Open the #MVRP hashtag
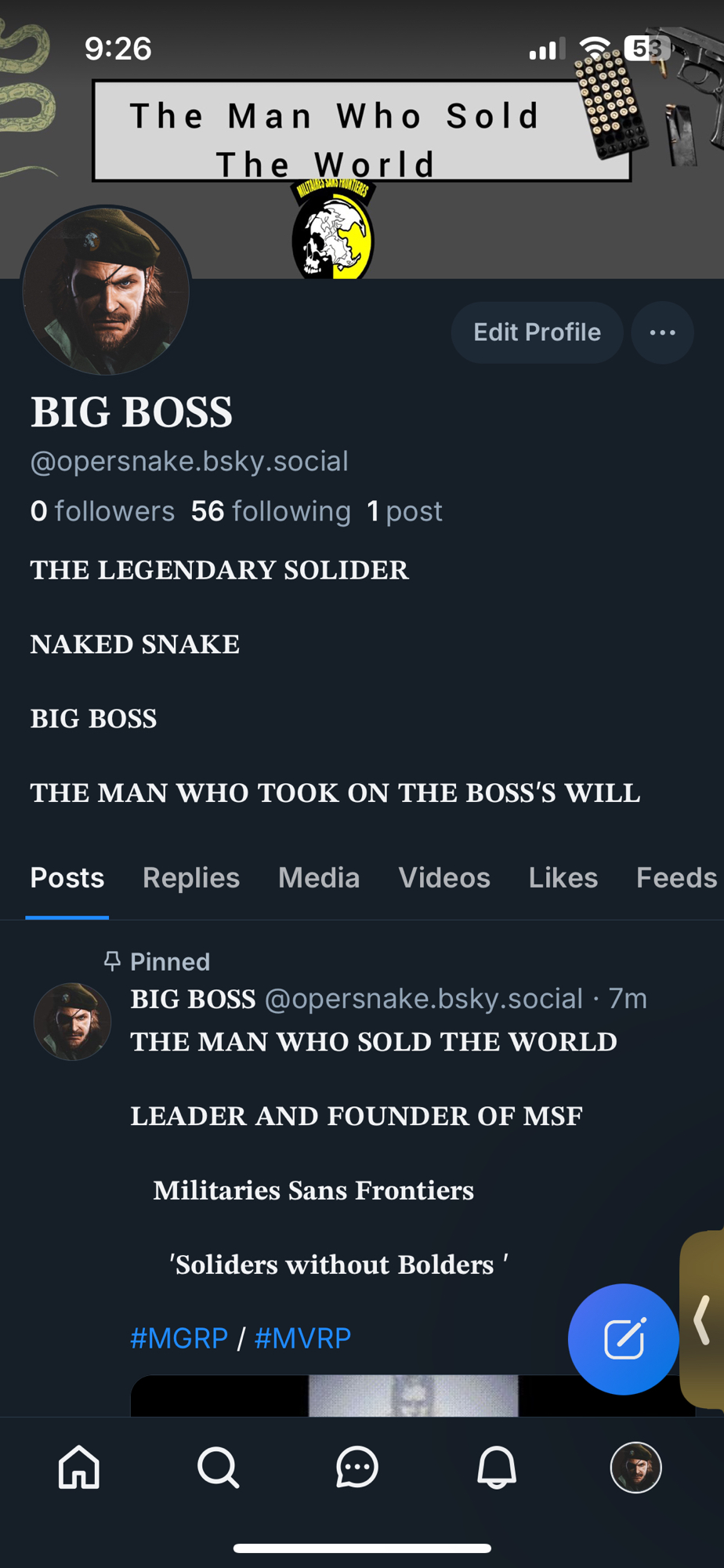 302,1338
